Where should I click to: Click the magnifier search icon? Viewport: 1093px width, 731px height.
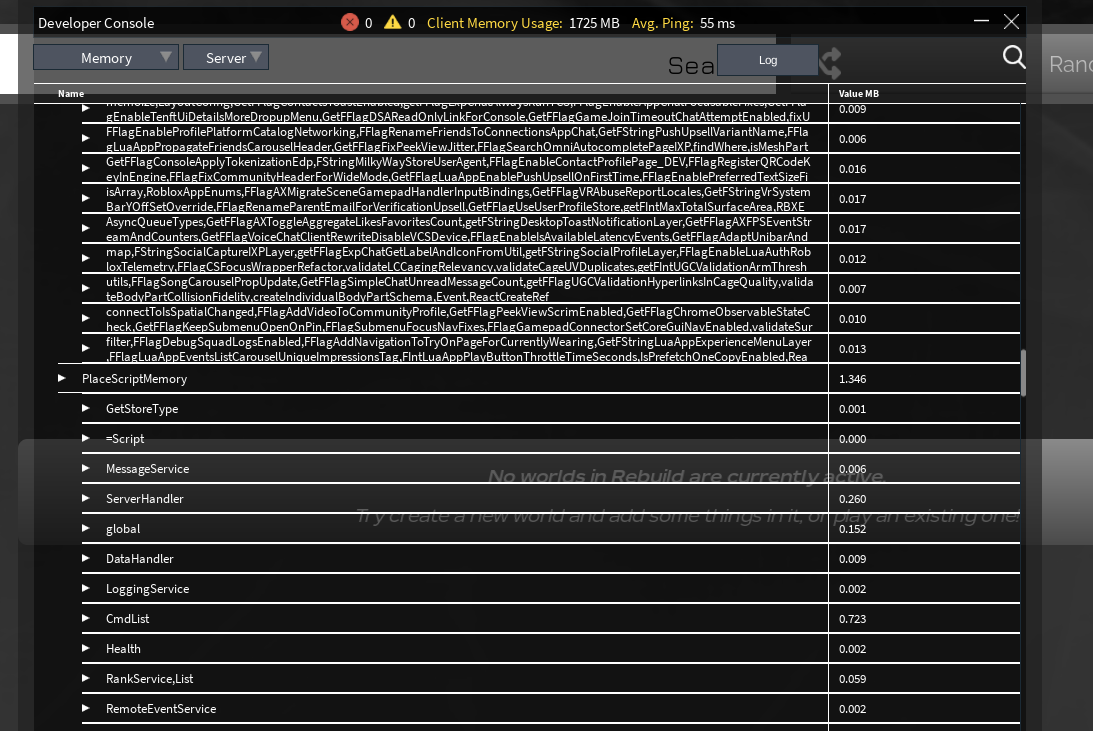pos(1014,57)
